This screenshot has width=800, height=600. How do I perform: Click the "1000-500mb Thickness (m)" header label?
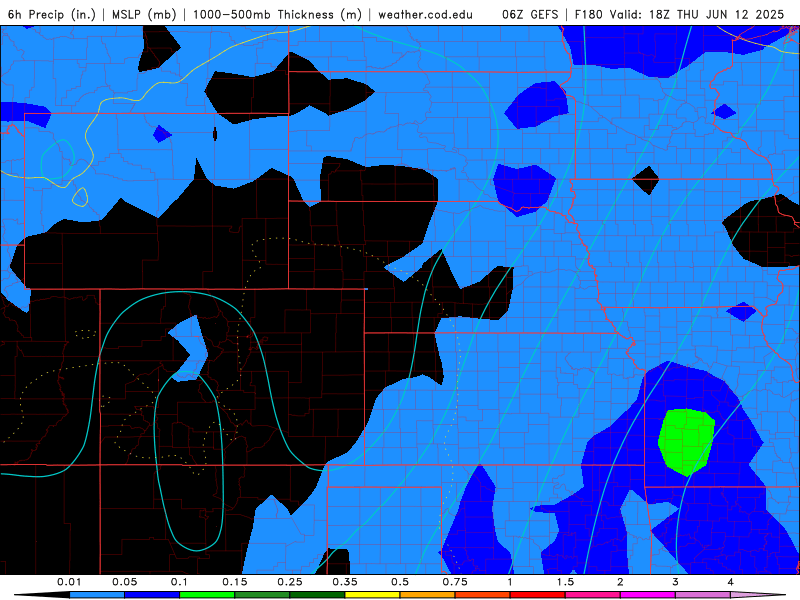pyautogui.click(x=277, y=14)
